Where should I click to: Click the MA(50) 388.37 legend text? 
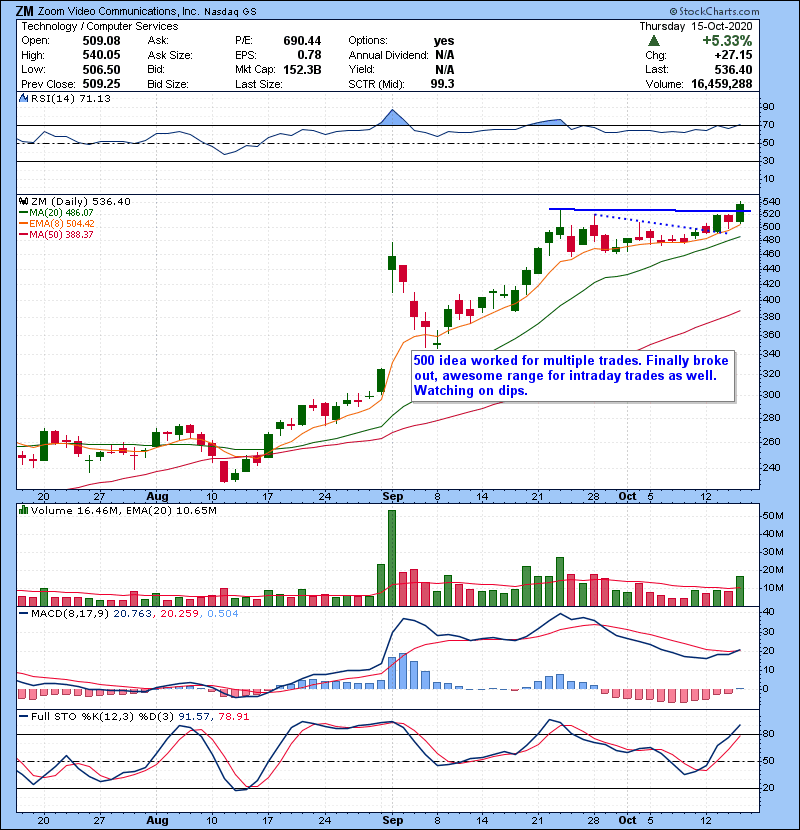click(61, 234)
